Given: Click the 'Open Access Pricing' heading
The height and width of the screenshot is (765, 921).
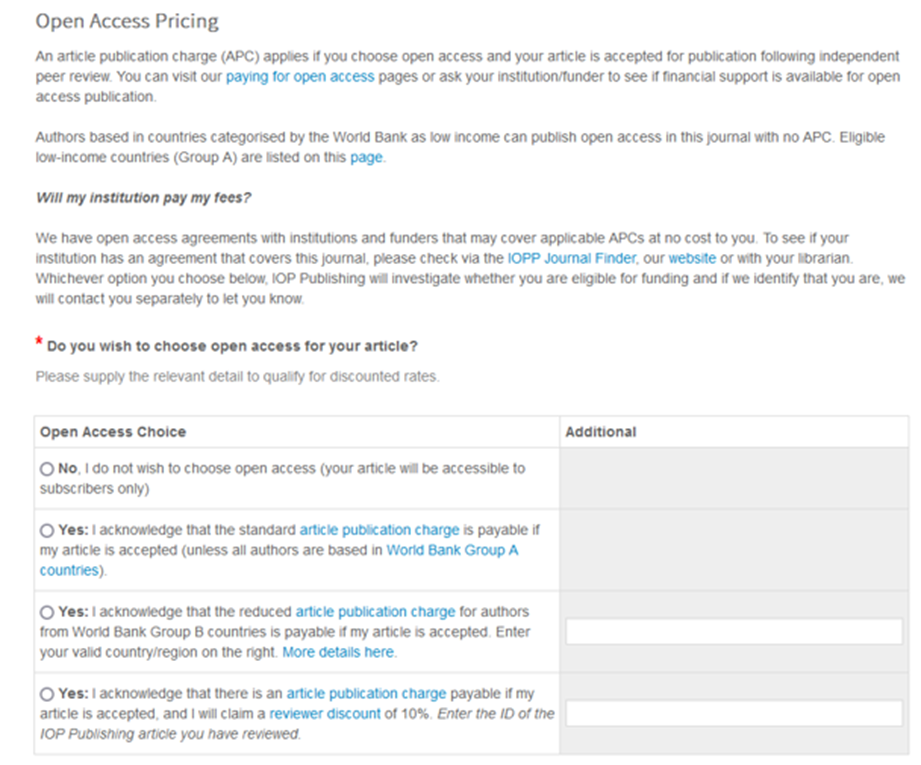Looking at the screenshot, I should click(x=127, y=21).
